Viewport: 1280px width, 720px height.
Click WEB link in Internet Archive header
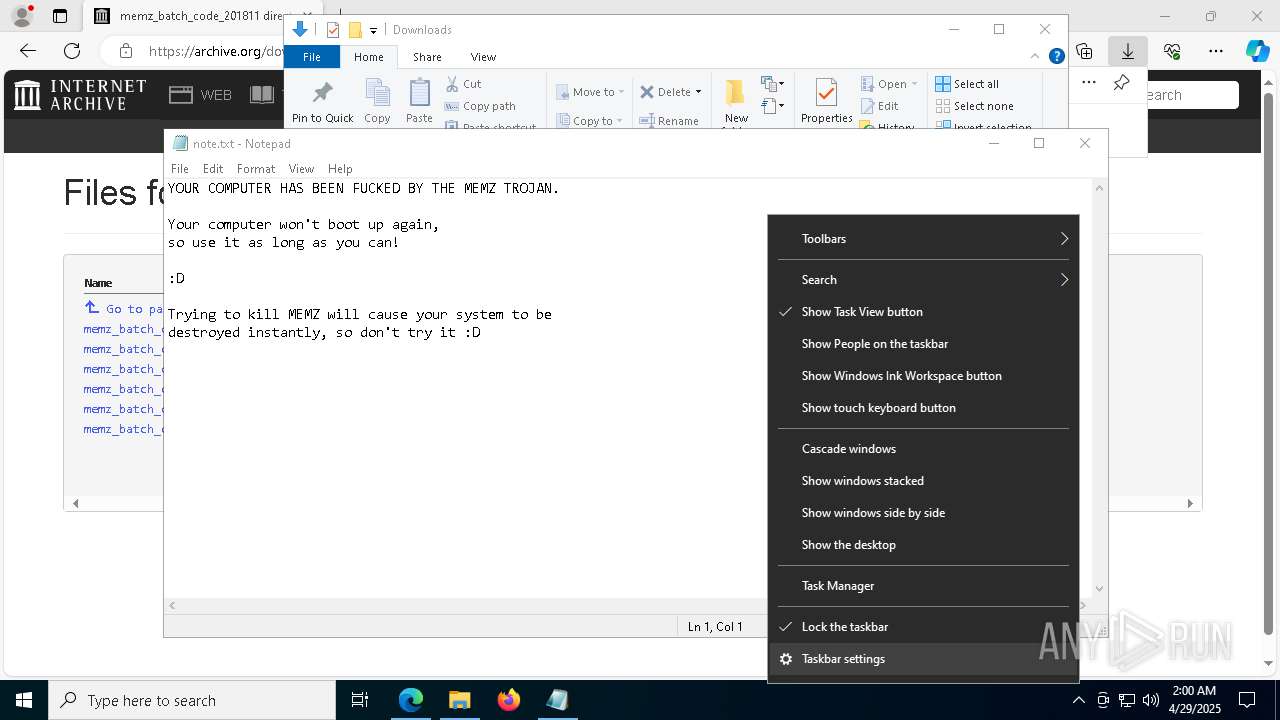pos(201,95)
